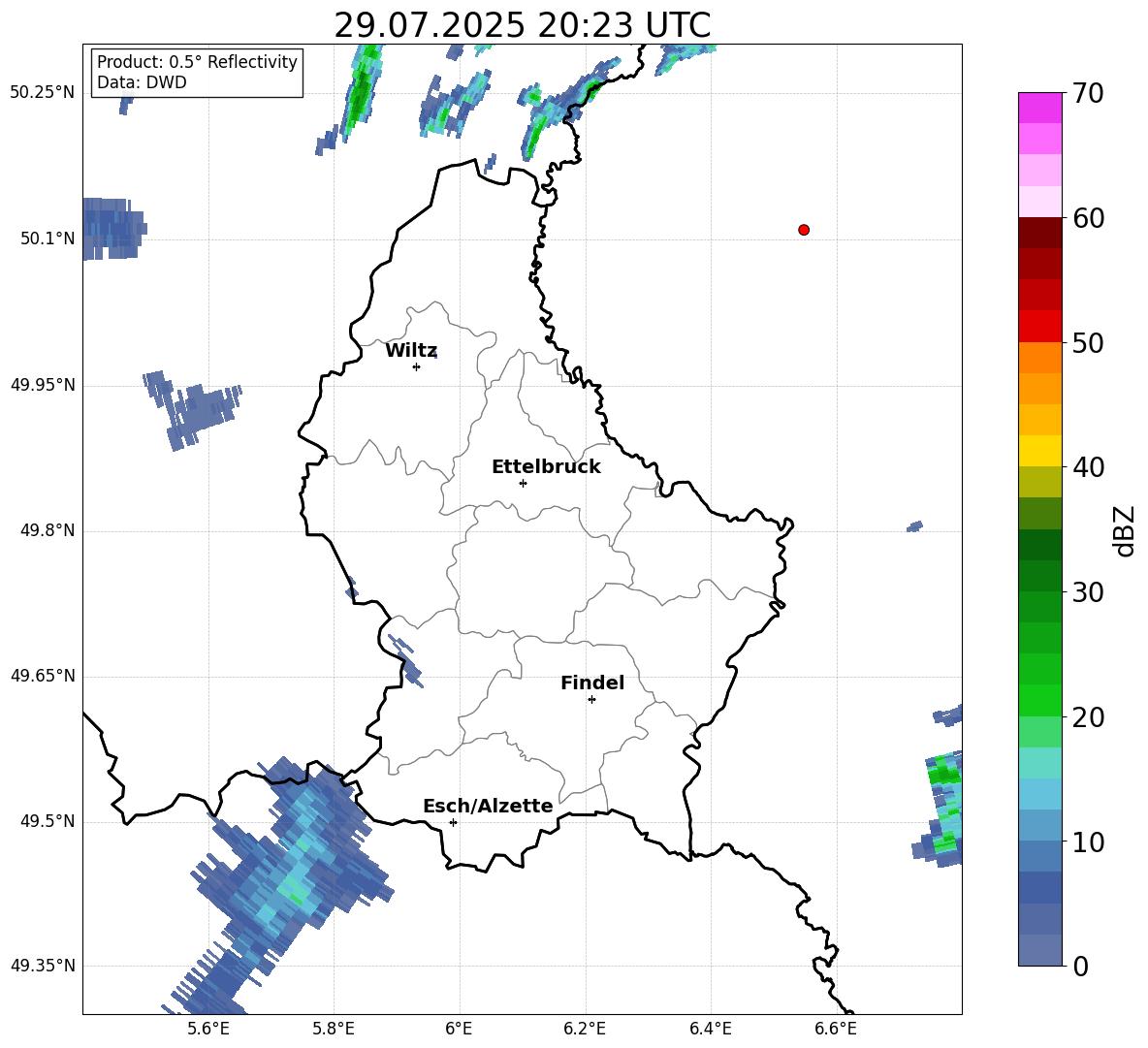Click the 10 colorbar tick label
The height and width of the screenshot is (1048, 1148).
1088,842
